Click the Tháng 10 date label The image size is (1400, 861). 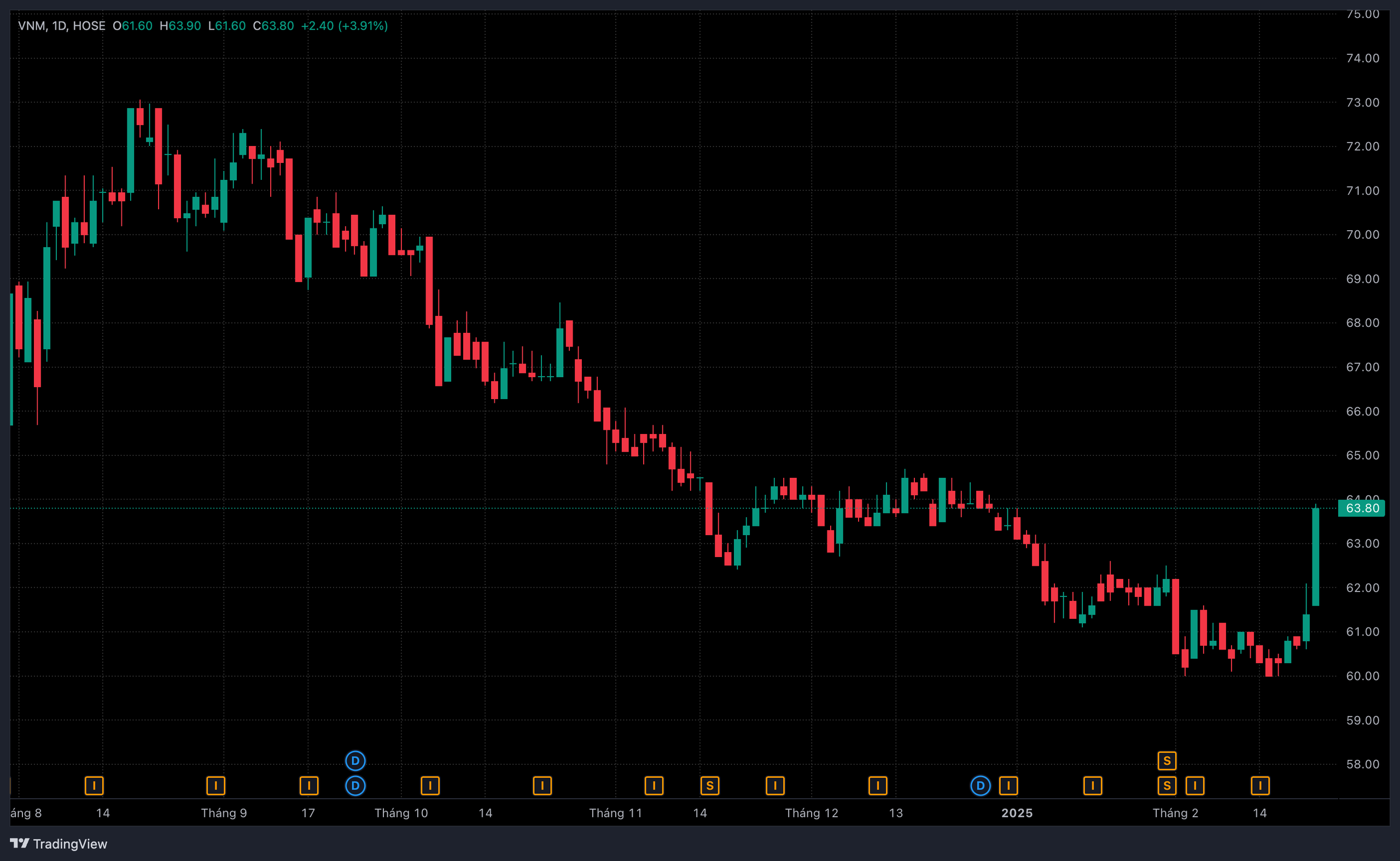tap(401, 813)
